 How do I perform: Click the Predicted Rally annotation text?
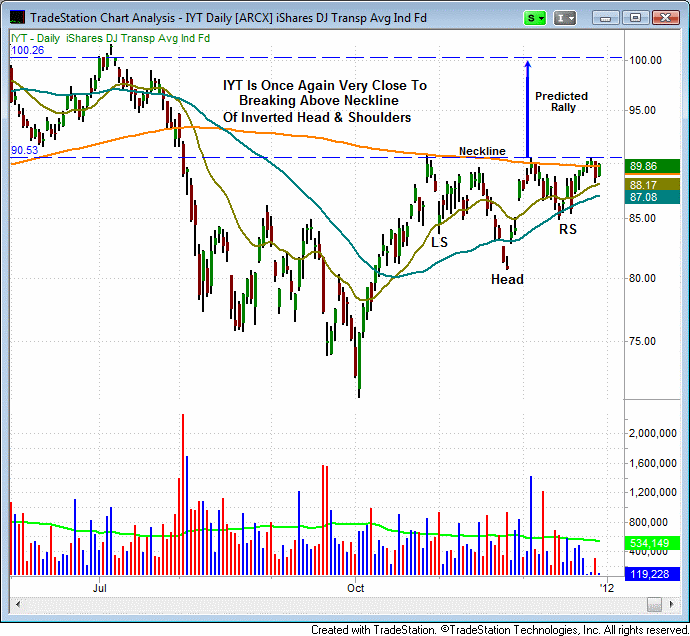coord(562,102)
